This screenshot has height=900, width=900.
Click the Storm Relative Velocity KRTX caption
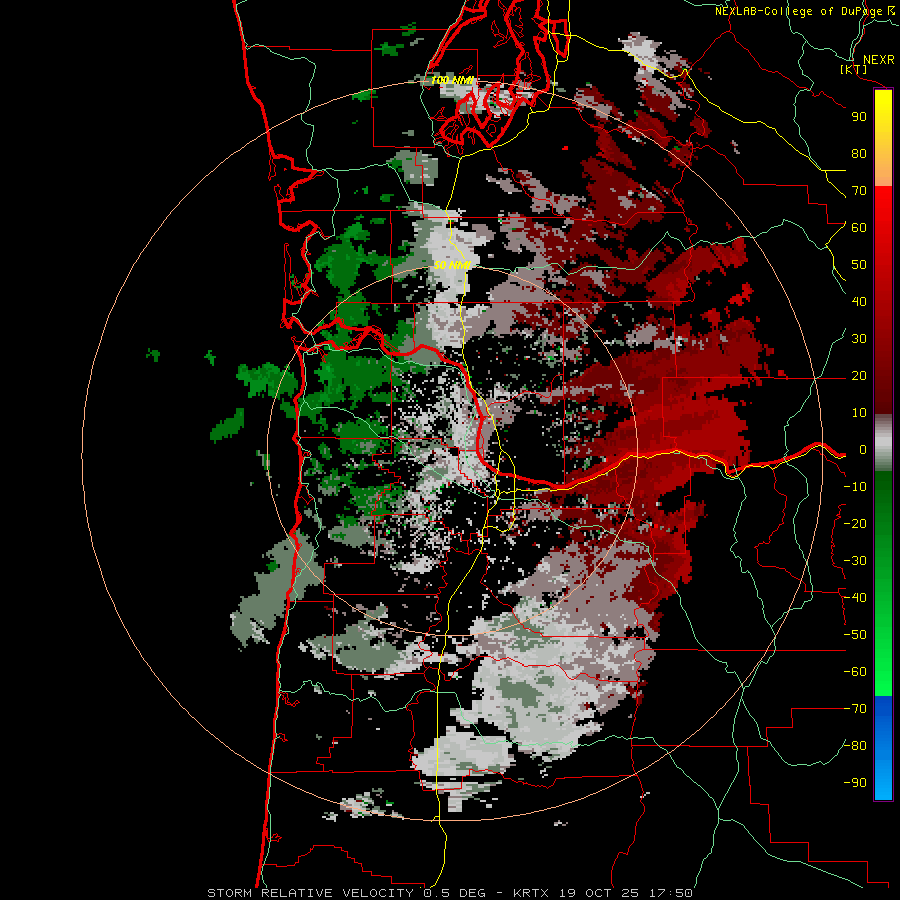450,893
